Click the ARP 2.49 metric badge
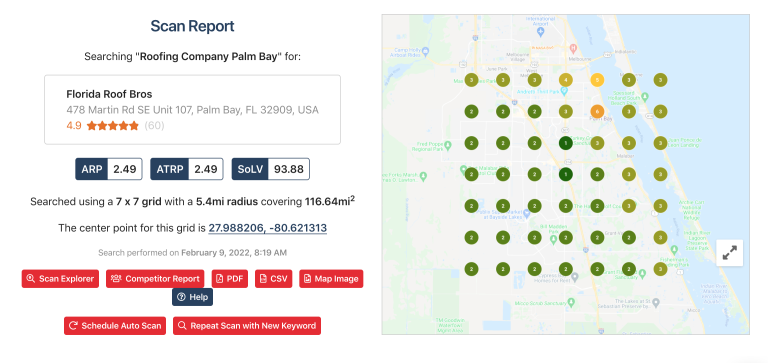The height and width of the screenshot is (363, 768). (x=109, y=169)
